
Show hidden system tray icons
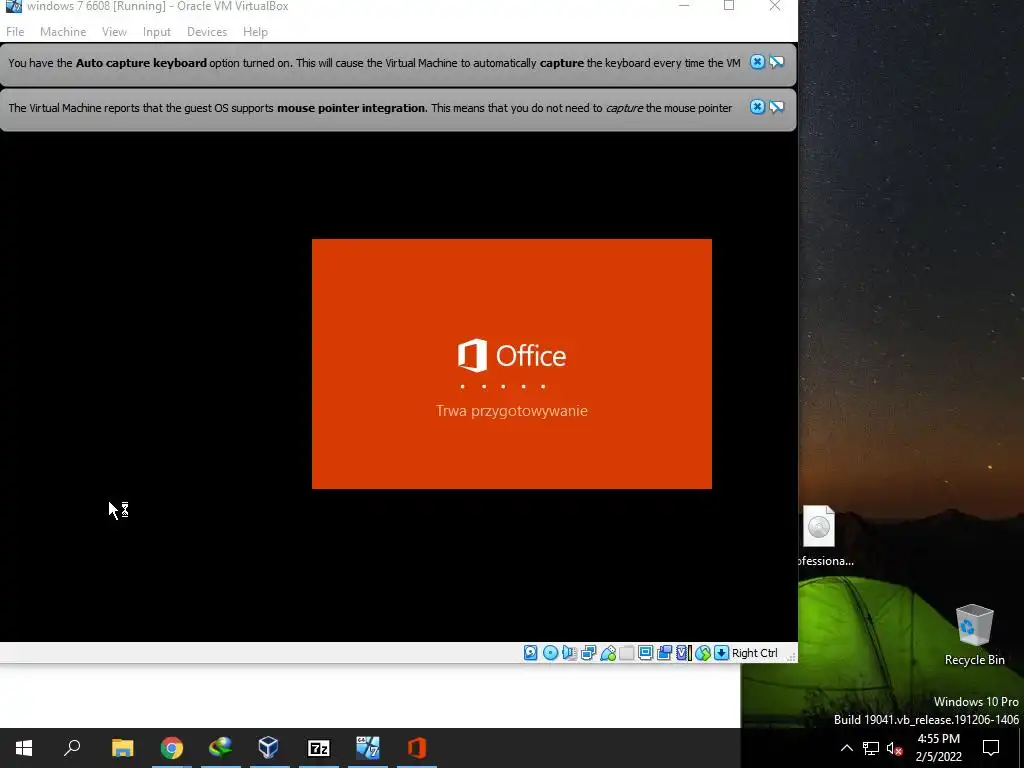846,748
